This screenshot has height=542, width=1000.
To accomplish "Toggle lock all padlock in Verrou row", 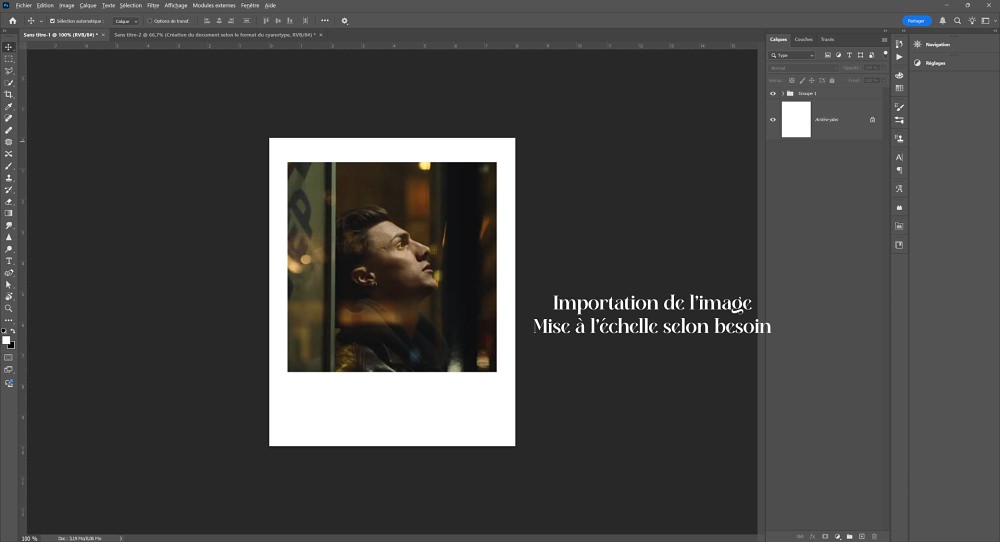I will pos(832,80).
